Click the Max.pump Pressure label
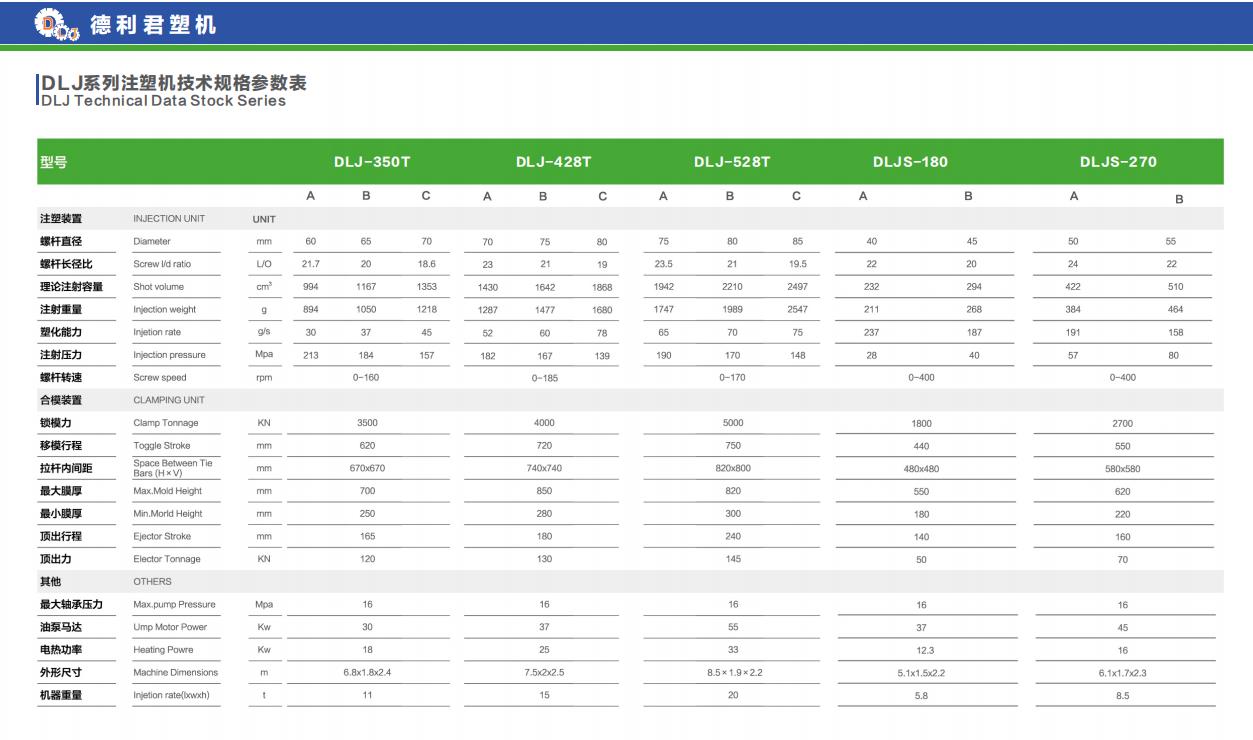Screen dimensions: 1253x740 [x=174, y=604]
